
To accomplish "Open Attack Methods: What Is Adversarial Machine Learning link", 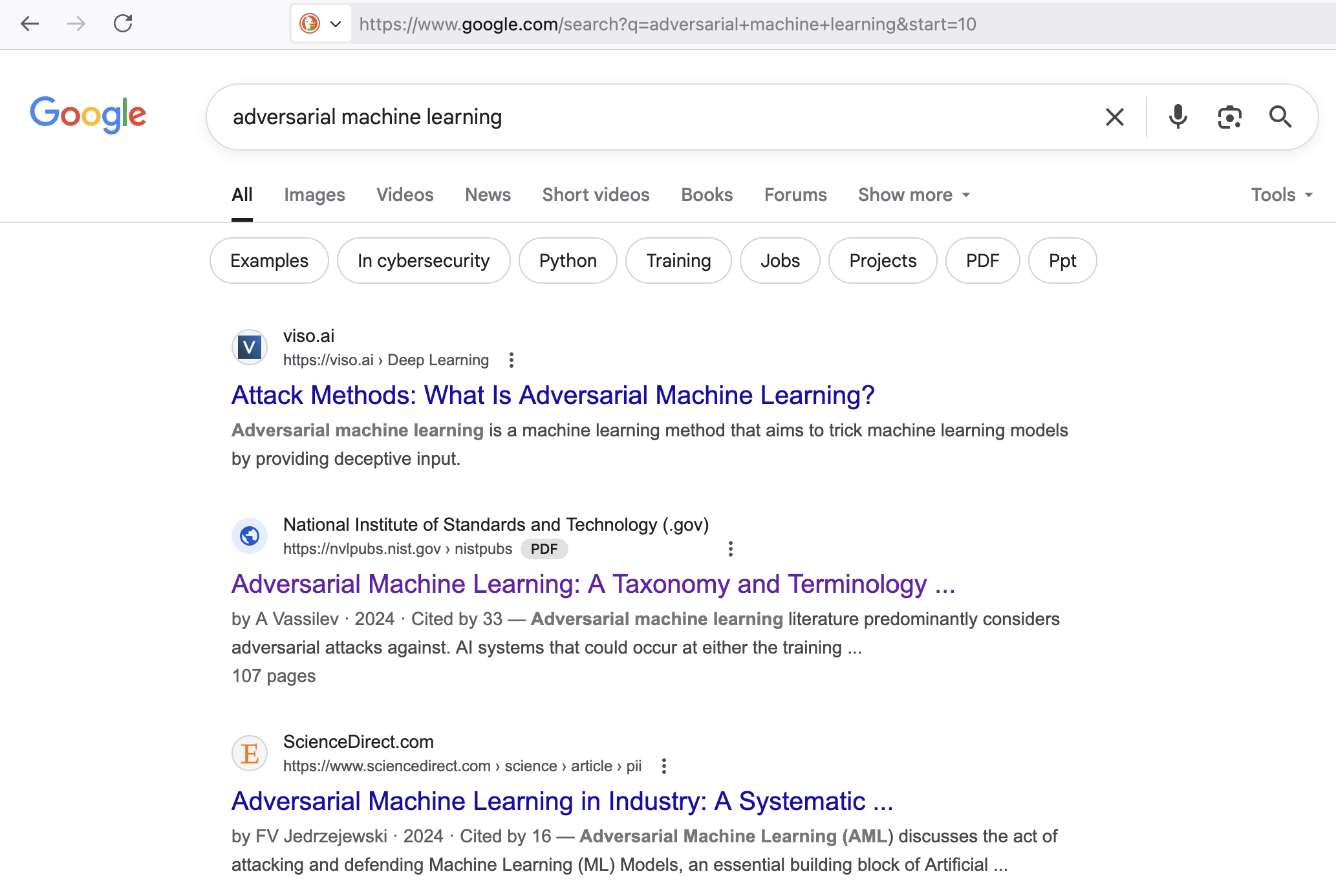I will pos(553,395).
